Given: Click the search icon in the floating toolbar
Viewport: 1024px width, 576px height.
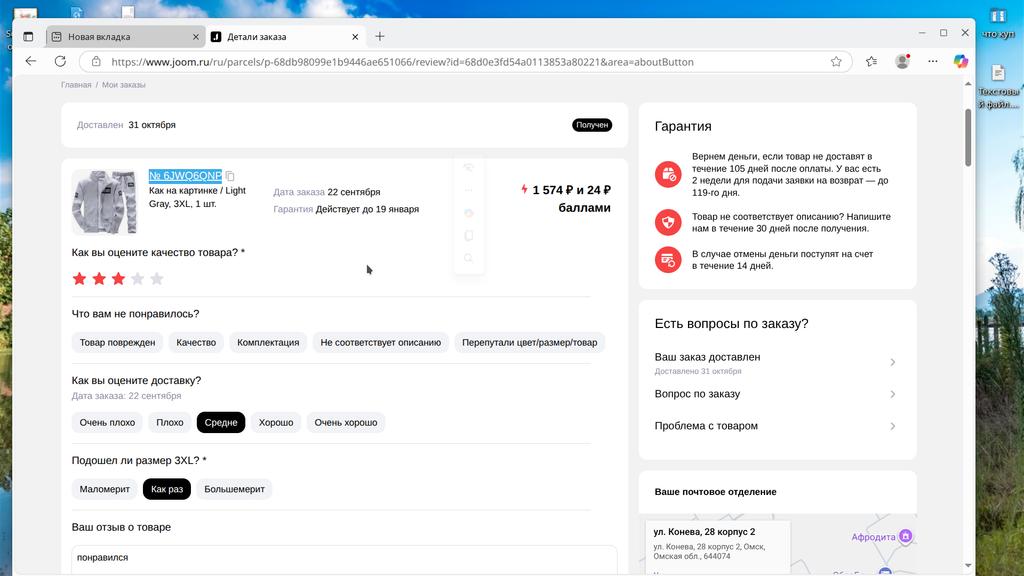Looking at the screenshot, I should click(x=468, y=258).
